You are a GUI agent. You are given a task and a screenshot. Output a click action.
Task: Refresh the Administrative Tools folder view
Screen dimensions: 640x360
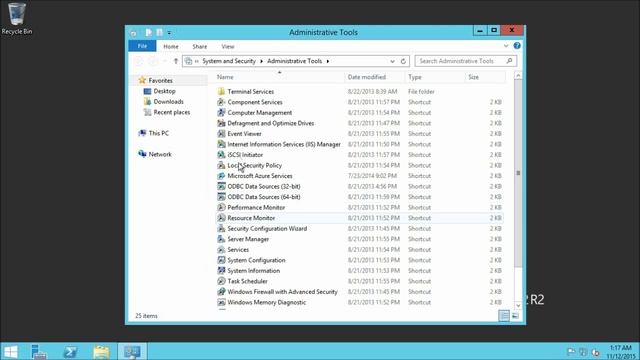coord(403,61)
